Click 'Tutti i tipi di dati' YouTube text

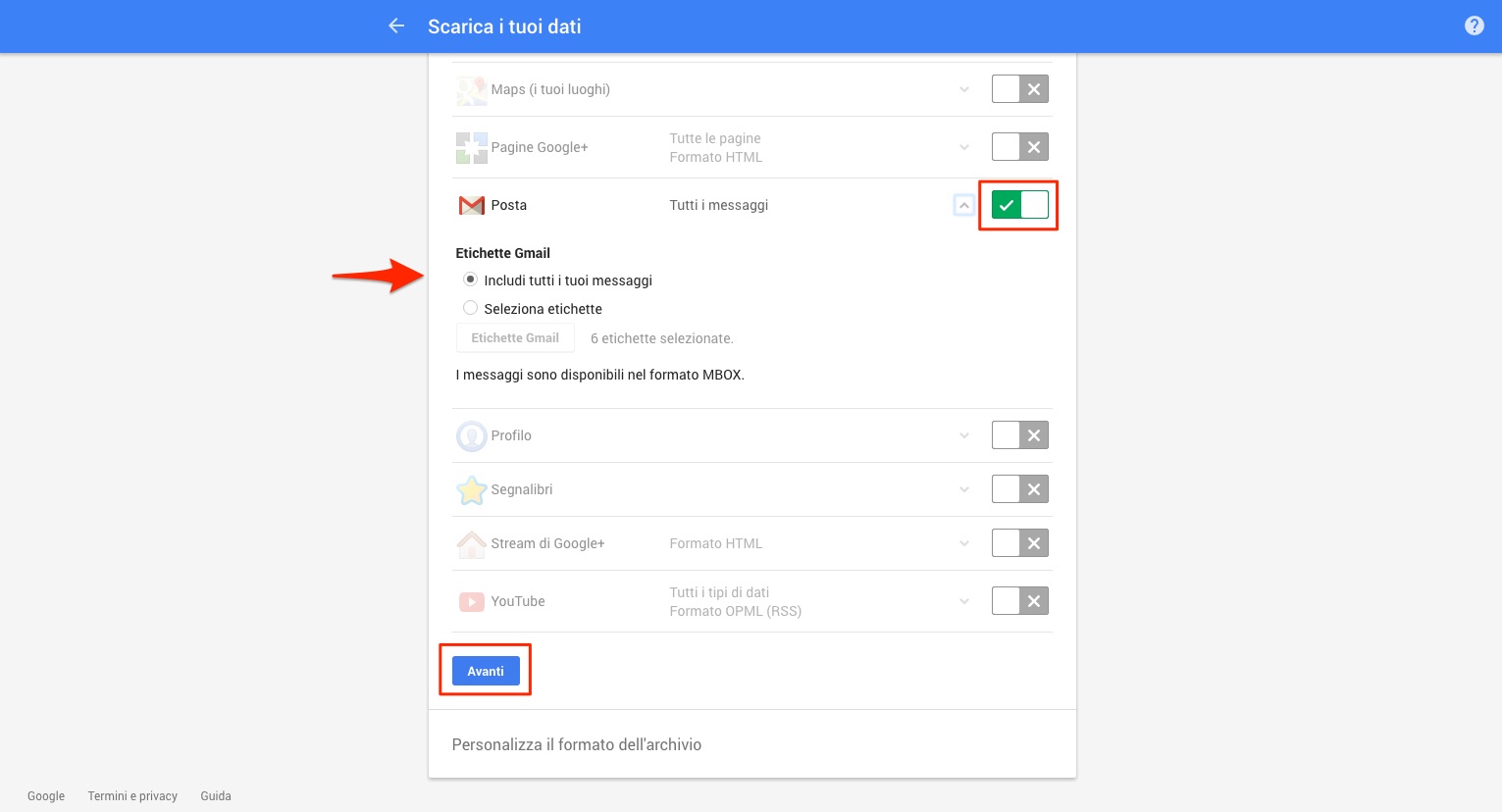(719, 592)
